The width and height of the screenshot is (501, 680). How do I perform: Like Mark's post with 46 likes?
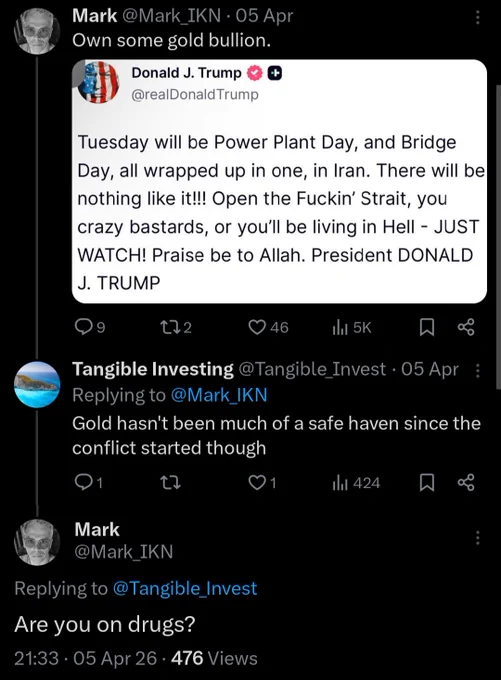[268, 327]
